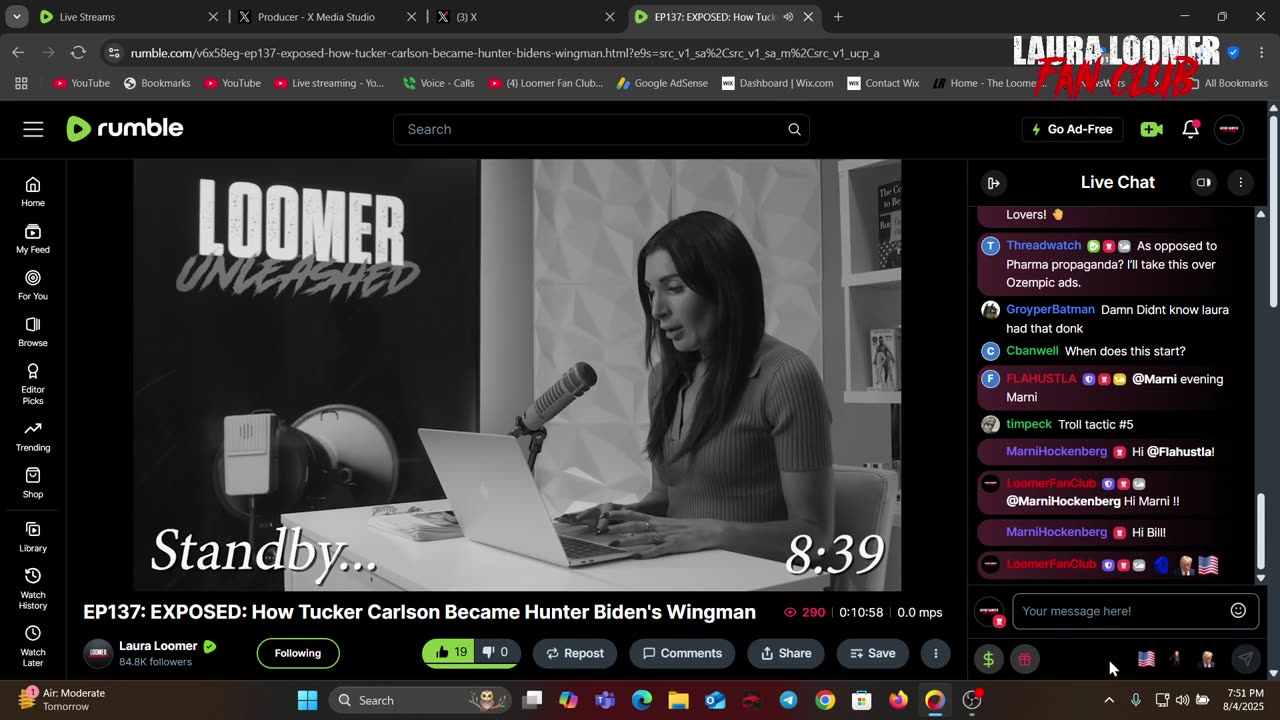Open Editor Picks in the sidebar
The height and width of the screenshot is (720, 1280).
coord(33,384)
